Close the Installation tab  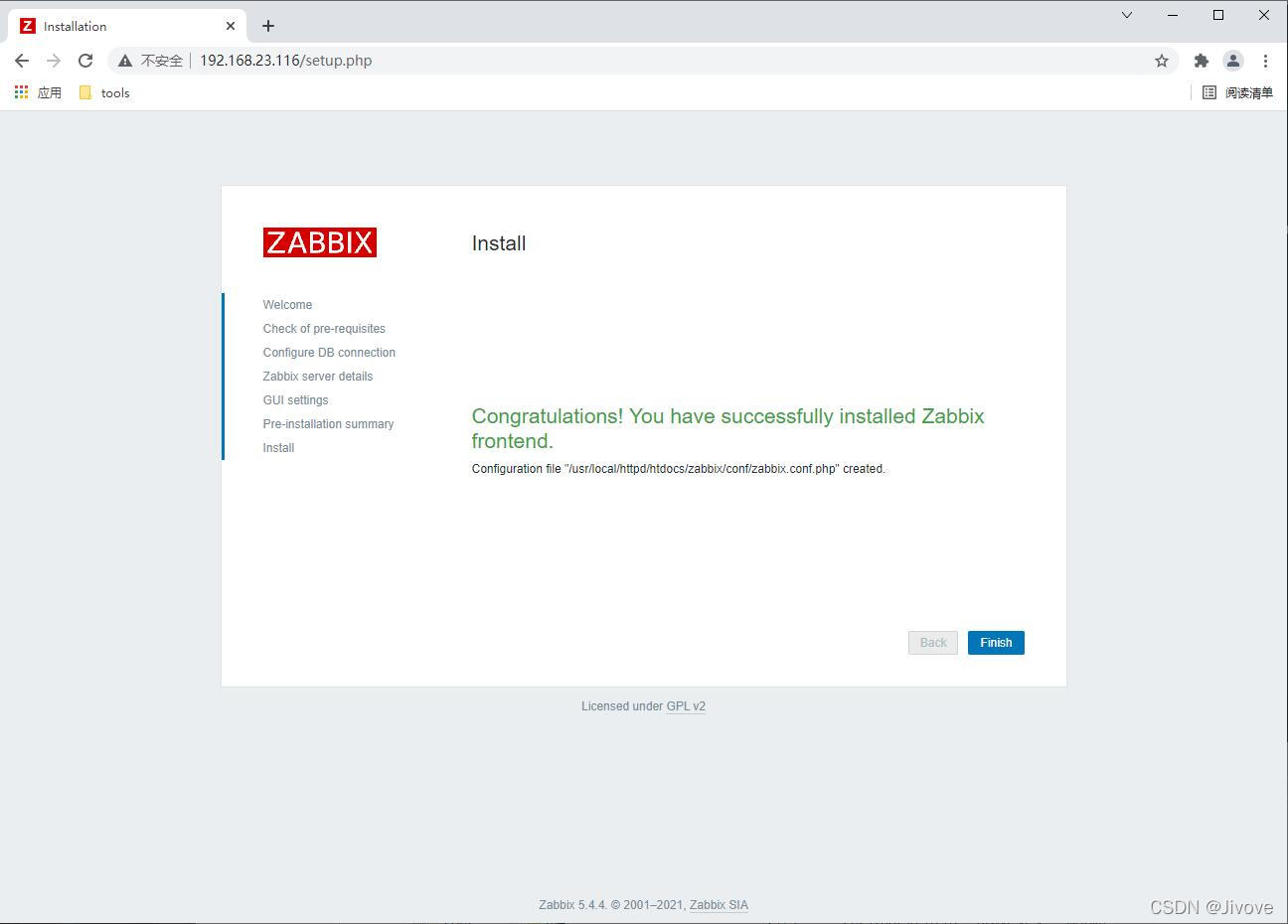tap(231, 26)
